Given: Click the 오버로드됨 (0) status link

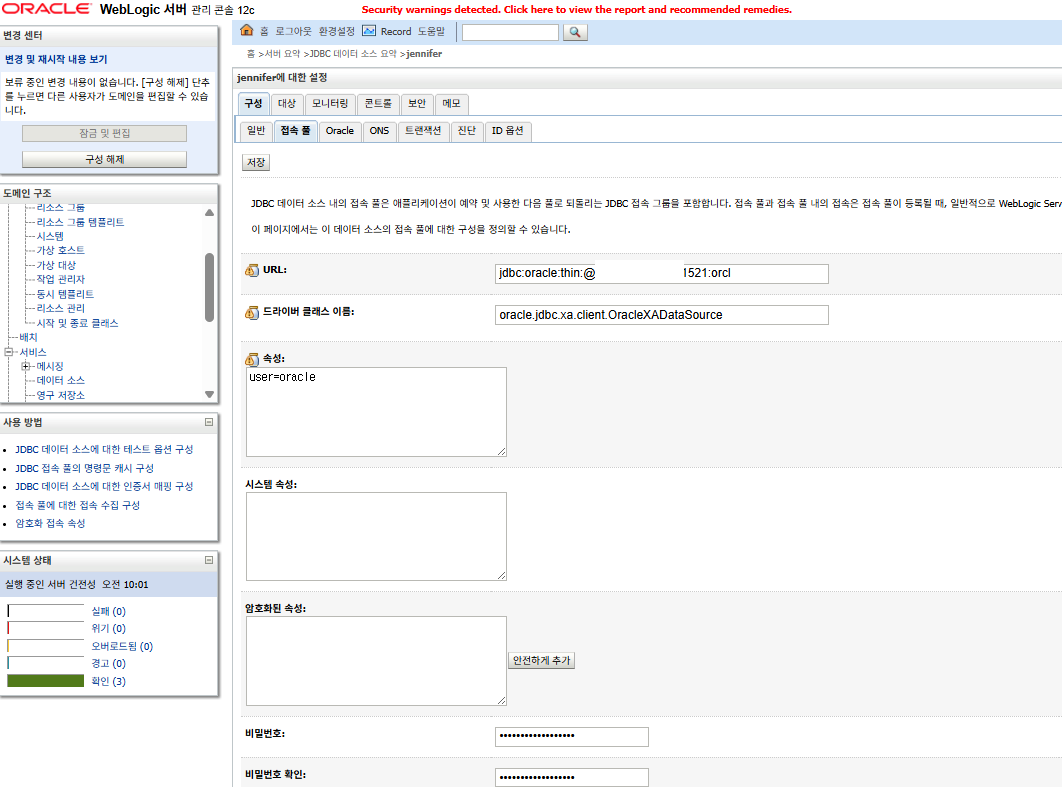Looking at the screenshot, I should pyautogui.click(x=122, y=647).
